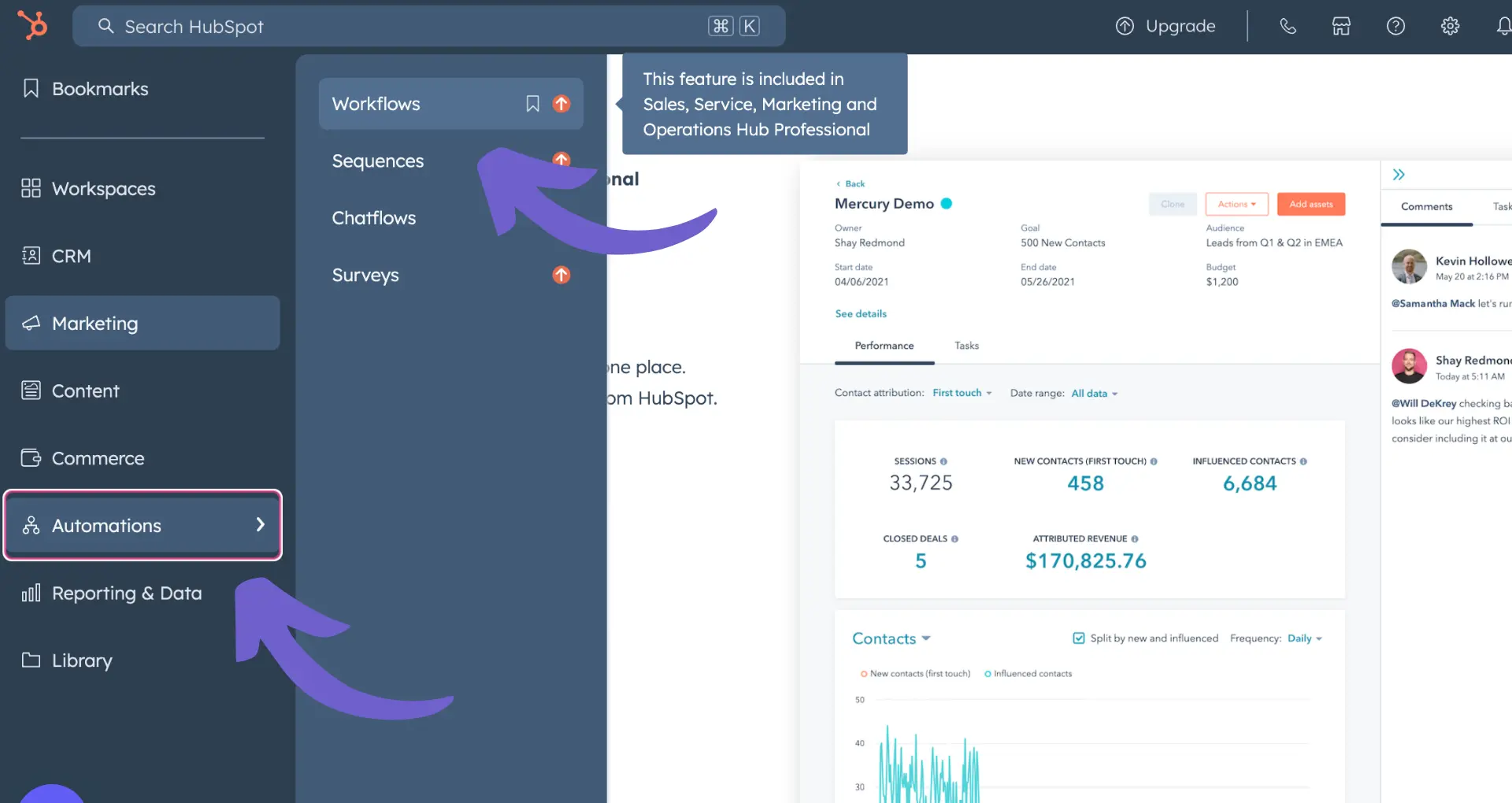Viewport: 1512px width, 803px height.
Task: Click the Content document icon
Action: (x=31, y=390)
